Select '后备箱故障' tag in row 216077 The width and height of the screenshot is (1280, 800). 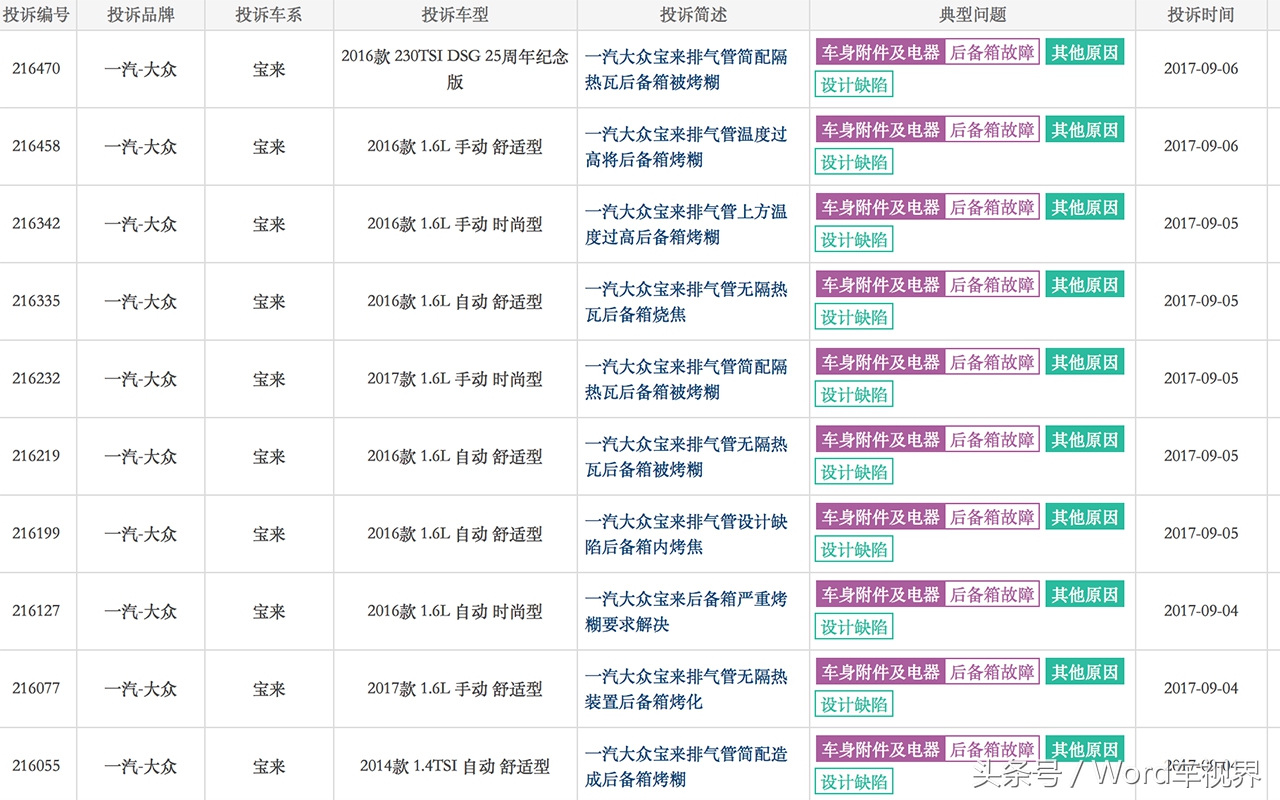pyautogui.click(x=992, y=672)
